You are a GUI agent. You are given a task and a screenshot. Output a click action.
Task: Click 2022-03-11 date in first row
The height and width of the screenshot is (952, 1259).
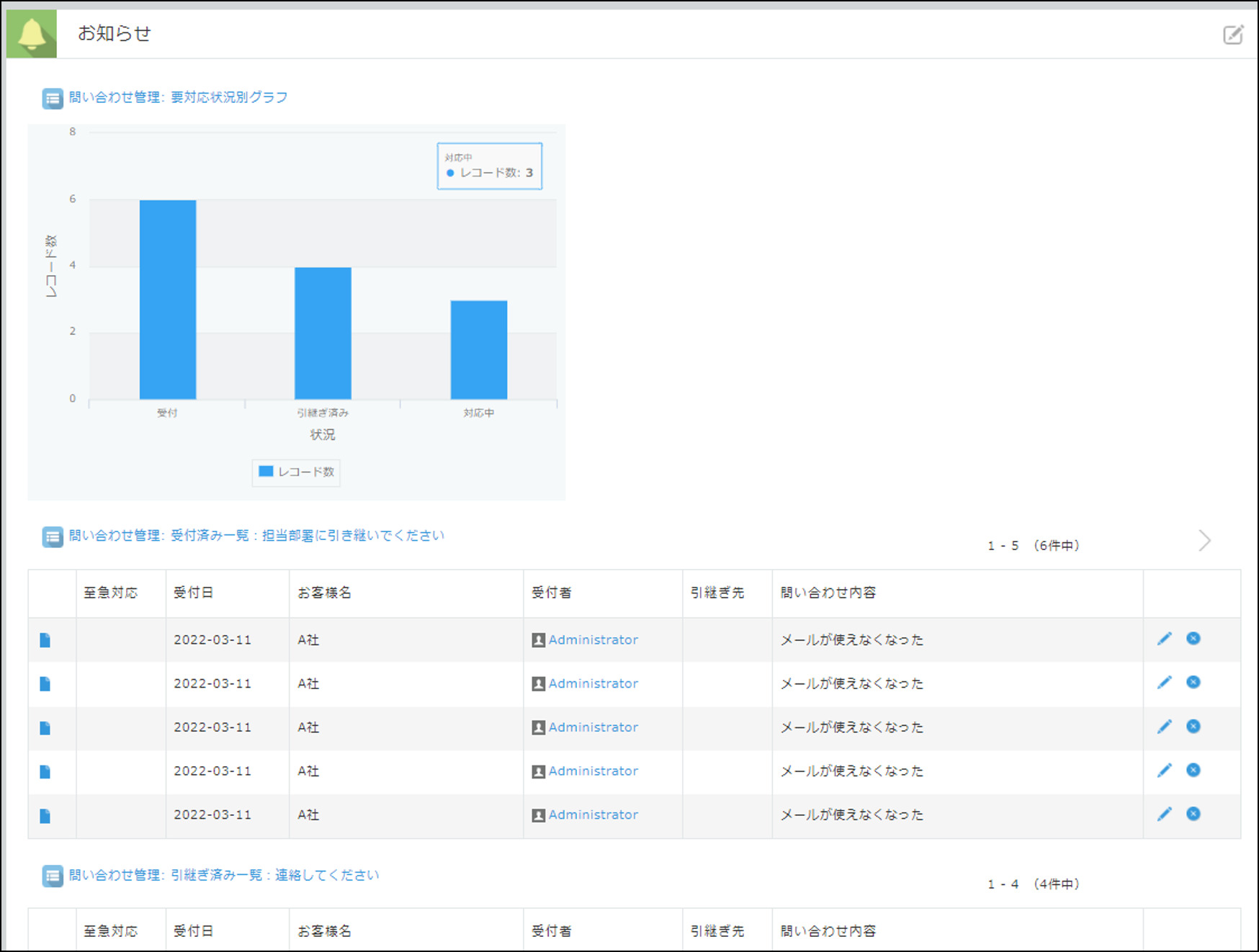click(212, 640)
